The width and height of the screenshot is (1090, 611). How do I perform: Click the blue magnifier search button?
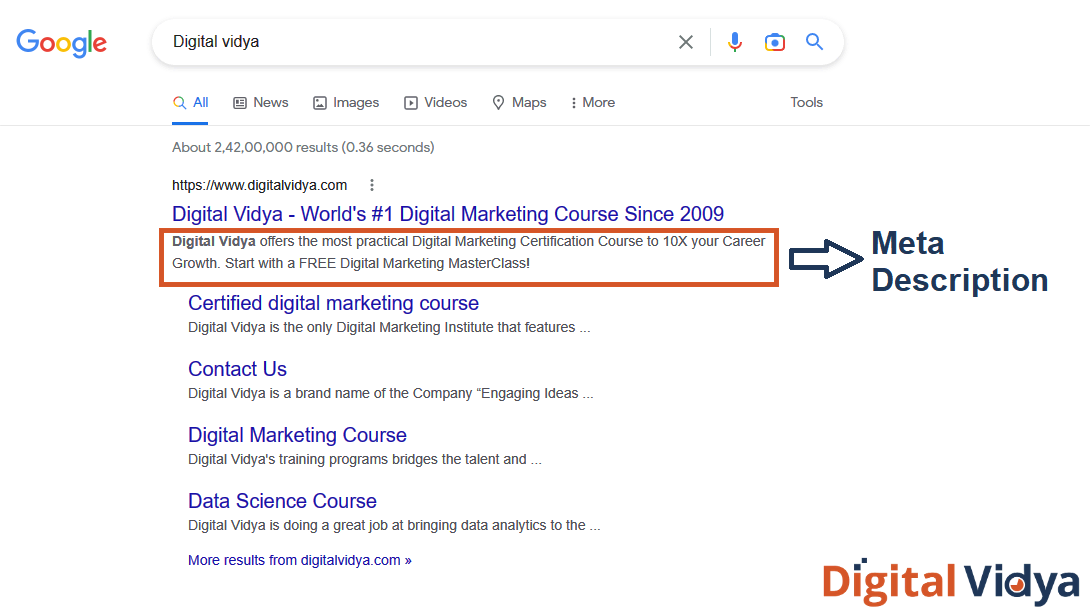click(814, 42)
